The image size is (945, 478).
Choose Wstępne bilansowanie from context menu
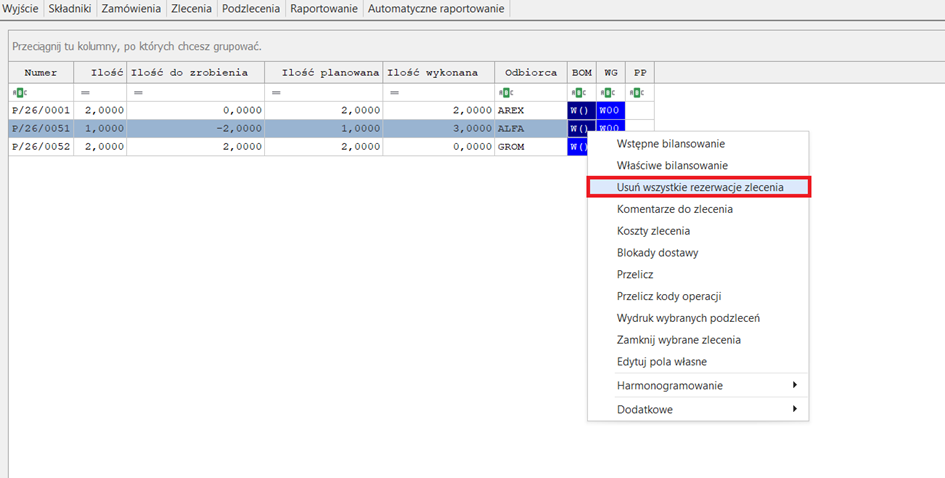click(x=670, y=144)
